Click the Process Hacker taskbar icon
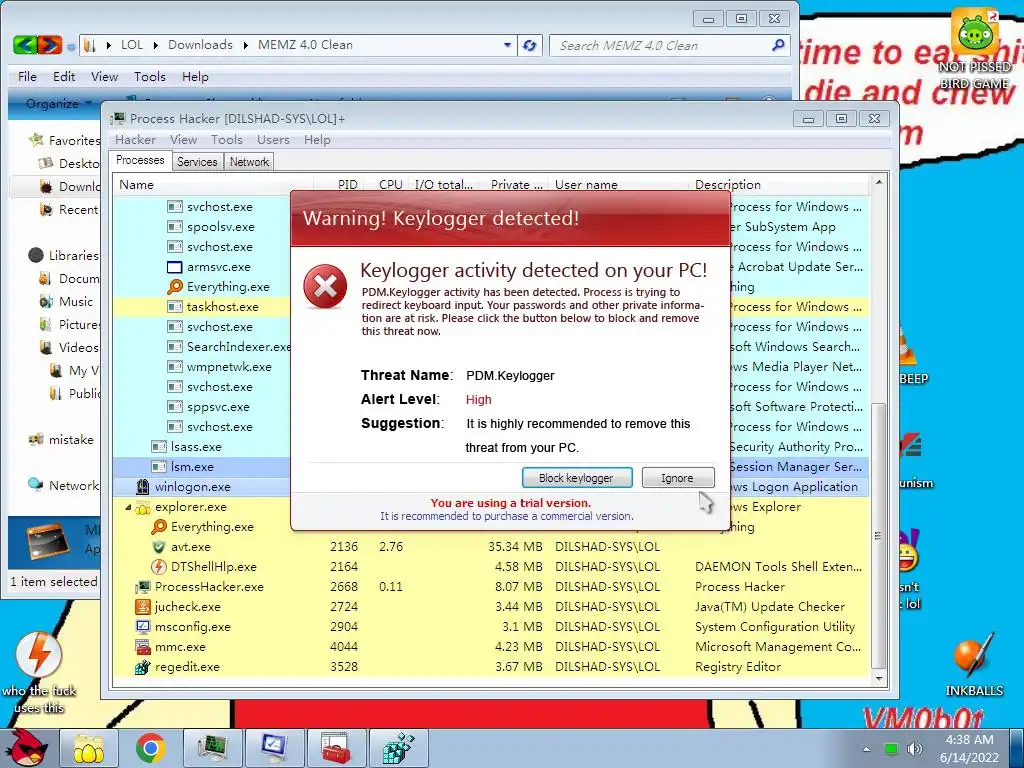Image resolution: width=1024 pixels, height=768 pixels. [213, 748]
